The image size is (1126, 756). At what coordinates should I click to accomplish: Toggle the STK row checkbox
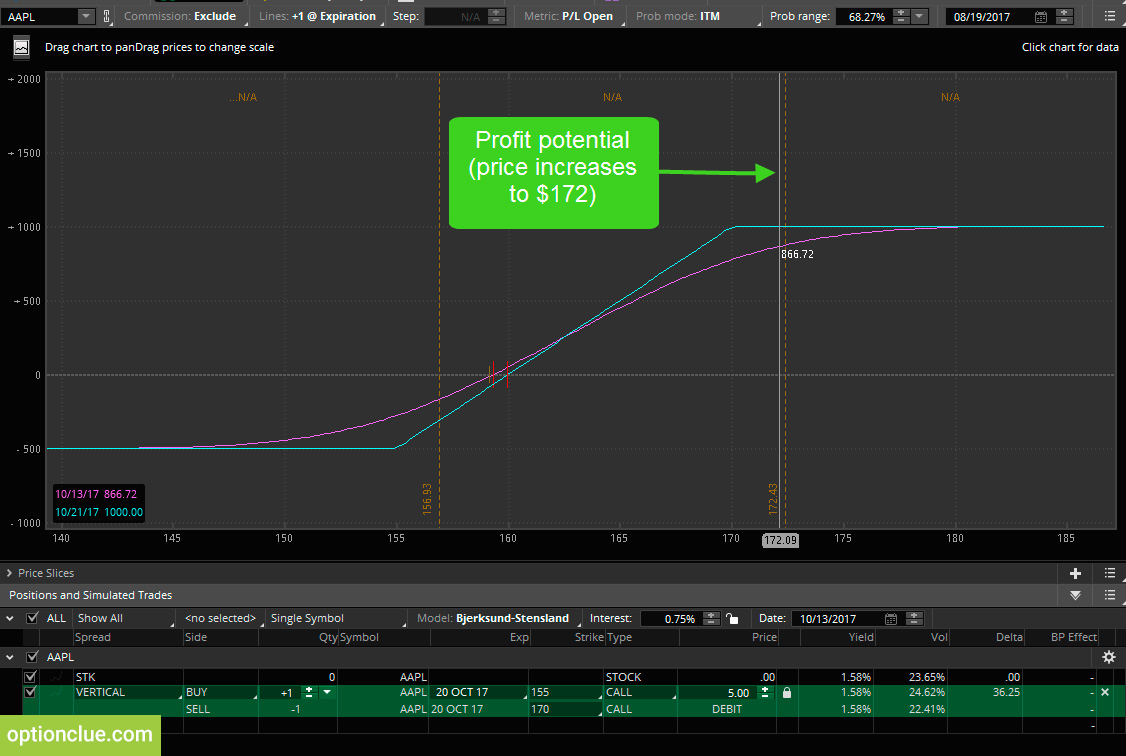click(30, 676)
